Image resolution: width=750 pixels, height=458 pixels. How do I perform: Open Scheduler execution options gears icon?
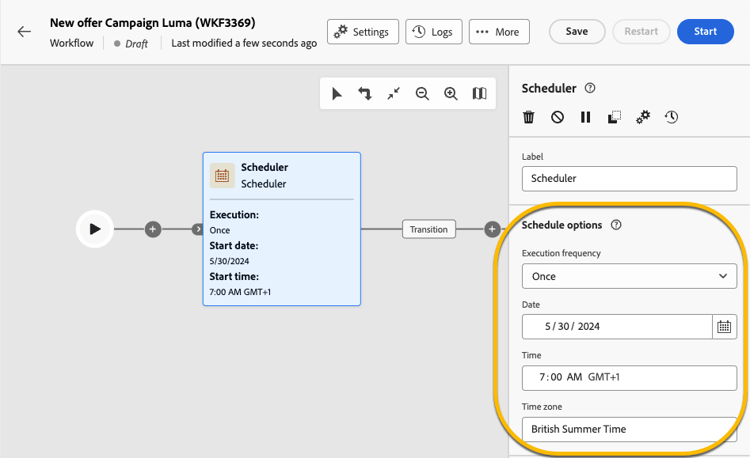click(x=643, y=117)
